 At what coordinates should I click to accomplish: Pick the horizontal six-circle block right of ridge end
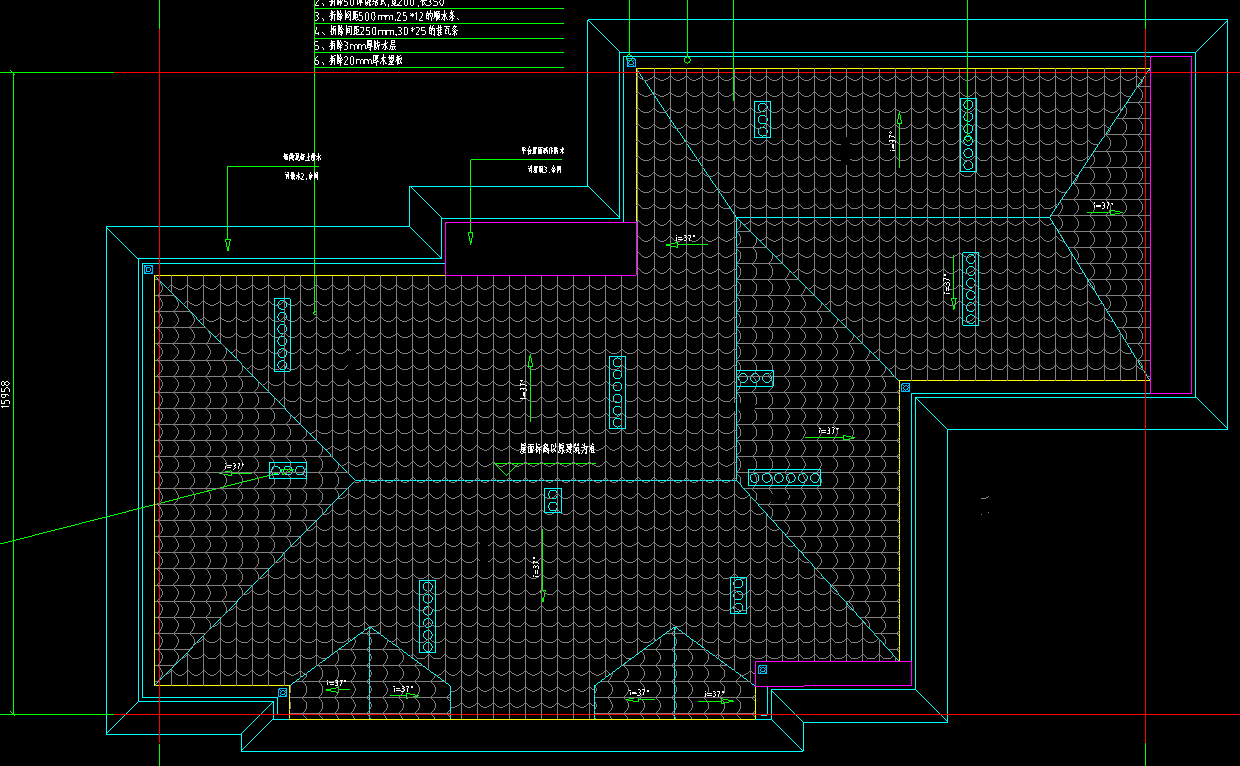(x=784, y=478)
